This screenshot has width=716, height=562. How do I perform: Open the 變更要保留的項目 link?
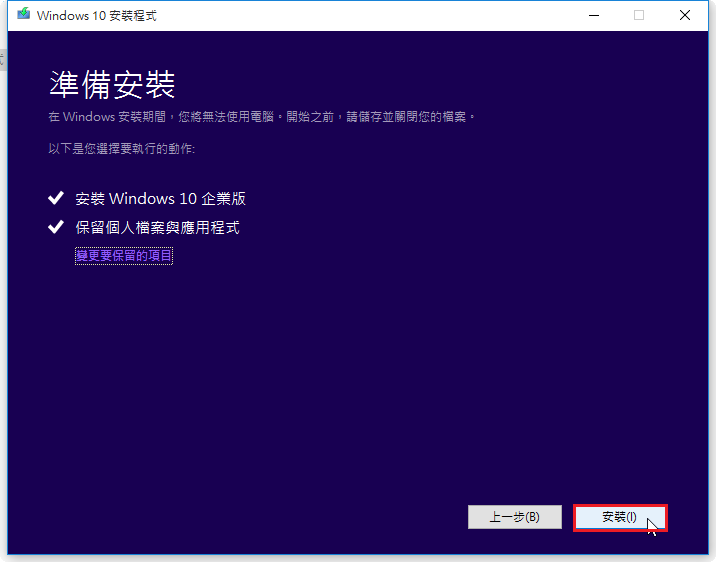124,256
